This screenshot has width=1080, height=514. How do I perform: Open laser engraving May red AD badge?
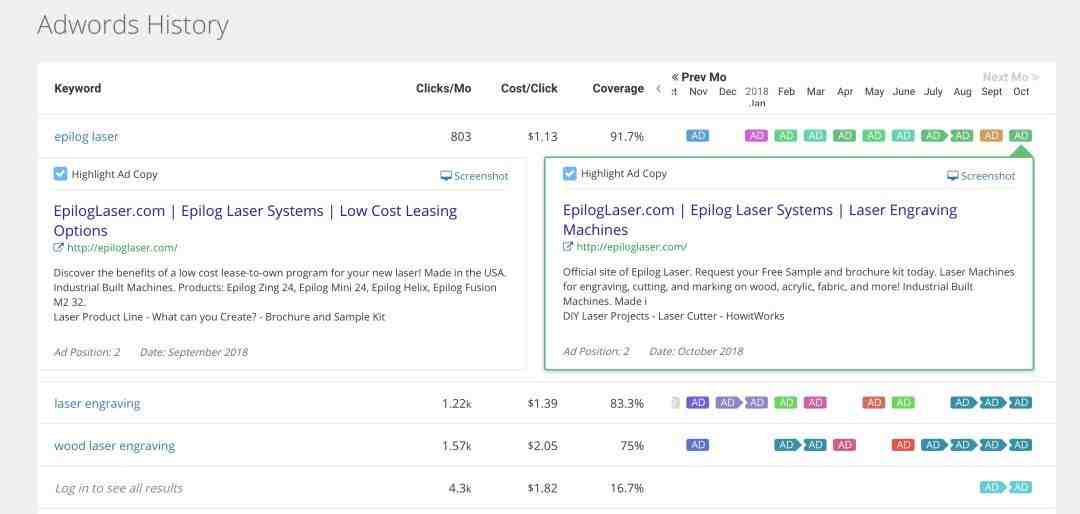tap(874, 402)
